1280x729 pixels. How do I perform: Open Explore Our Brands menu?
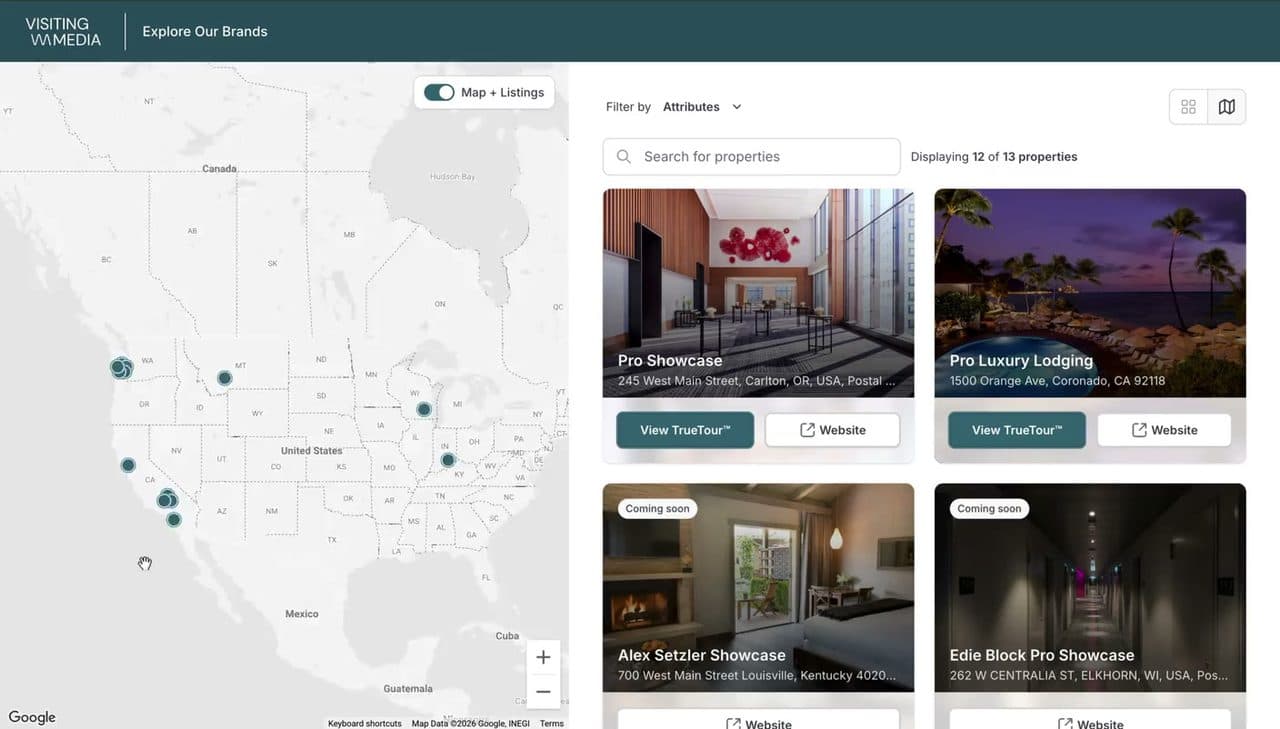[205, 31]
